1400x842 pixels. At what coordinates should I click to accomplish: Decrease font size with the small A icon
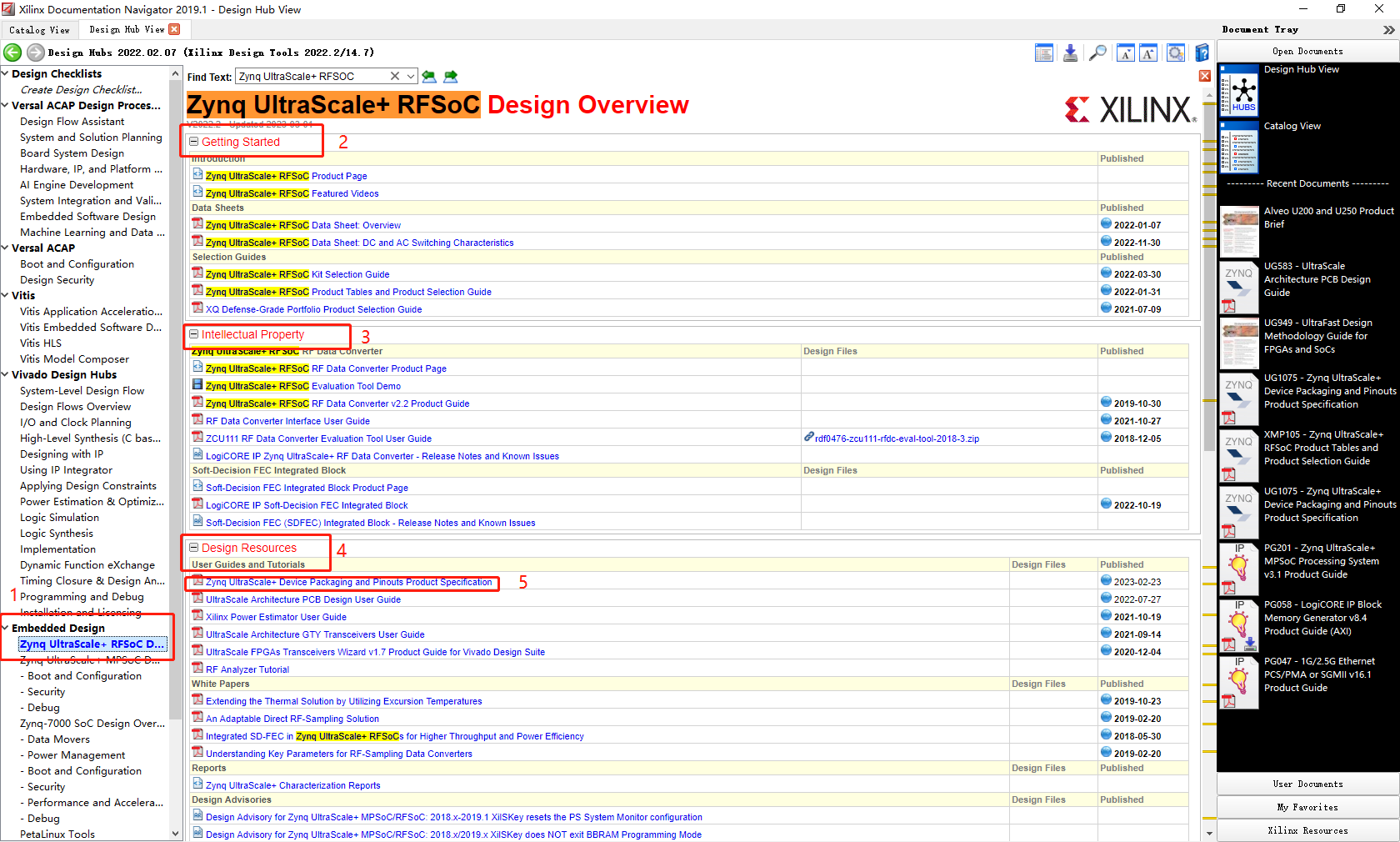tap(1126, 53)
